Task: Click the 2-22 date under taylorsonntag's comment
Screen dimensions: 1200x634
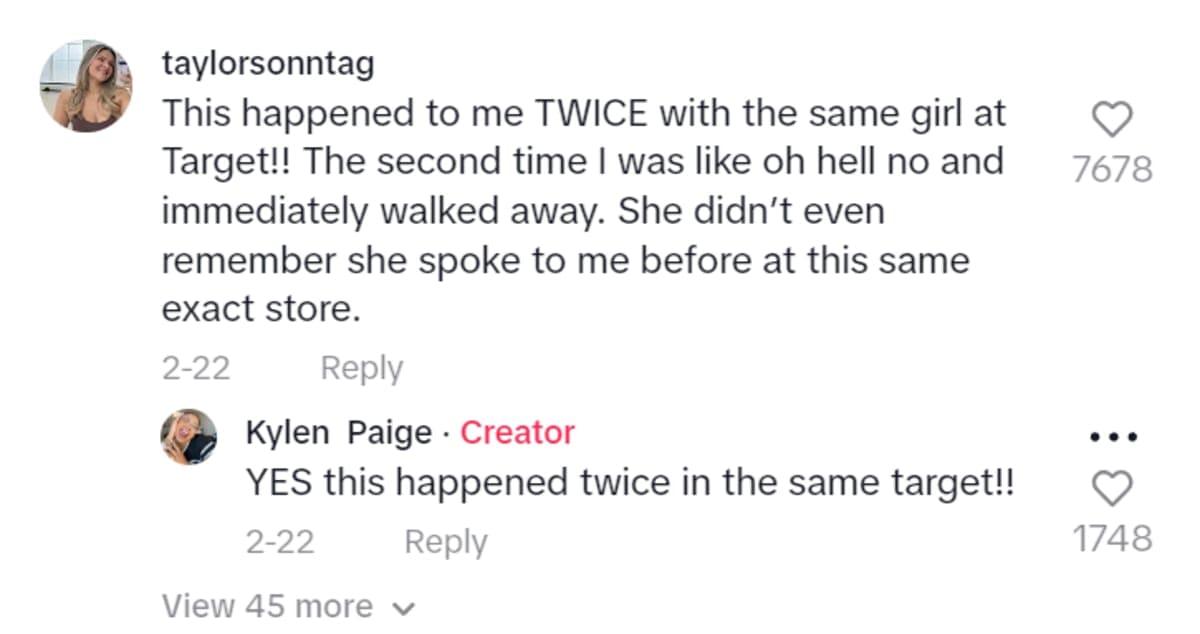Action: point(196,369)
